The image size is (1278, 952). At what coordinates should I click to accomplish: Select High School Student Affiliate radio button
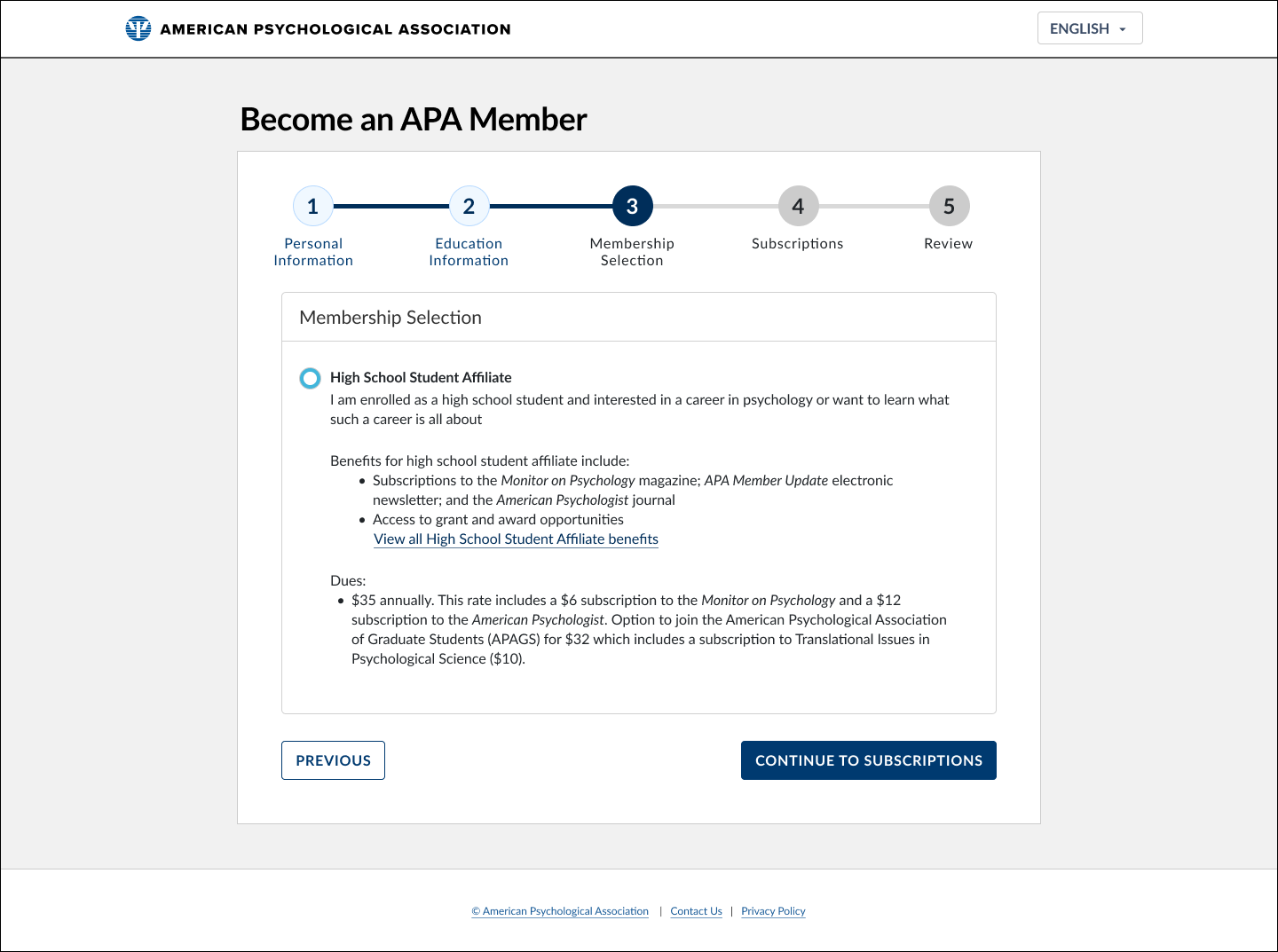pos(310,378)
